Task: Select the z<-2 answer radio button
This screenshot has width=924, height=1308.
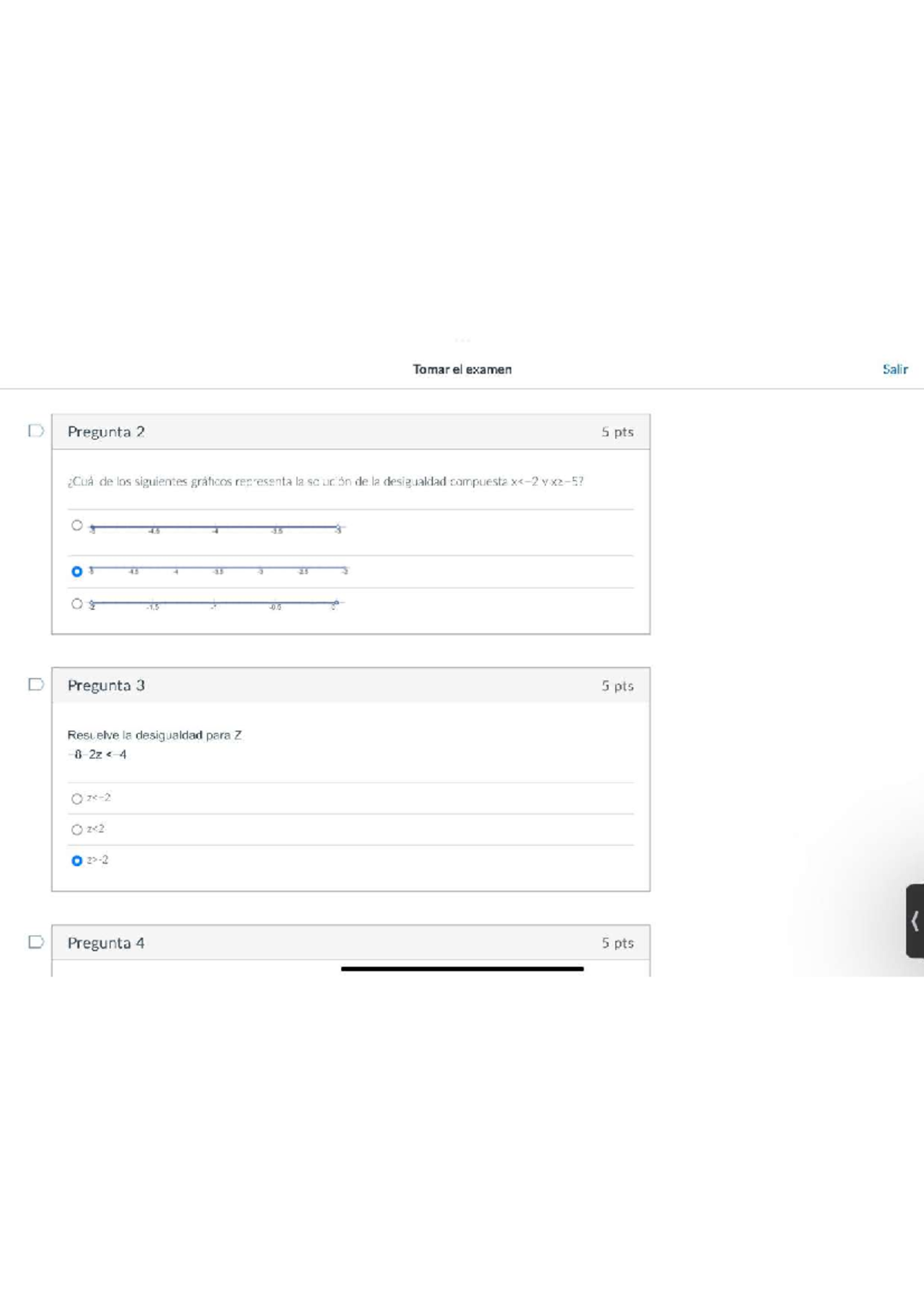Action: pyautogui.click(x=77, y=799)
